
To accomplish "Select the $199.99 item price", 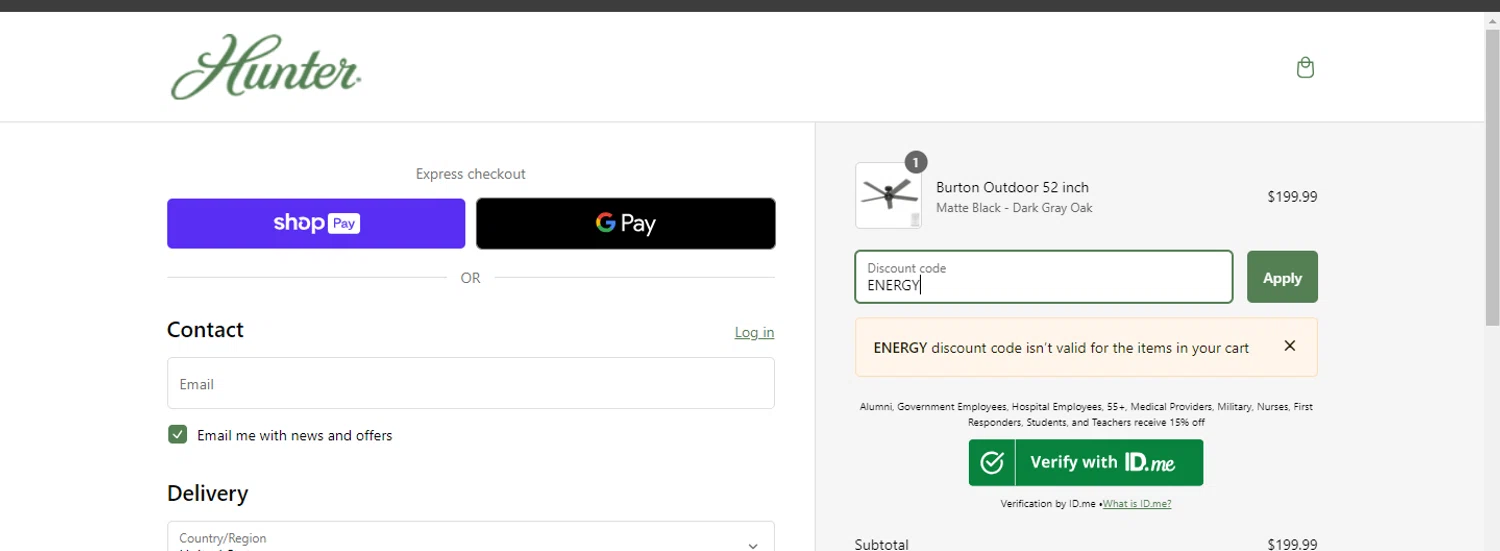I will click(x=1292, y=196).
